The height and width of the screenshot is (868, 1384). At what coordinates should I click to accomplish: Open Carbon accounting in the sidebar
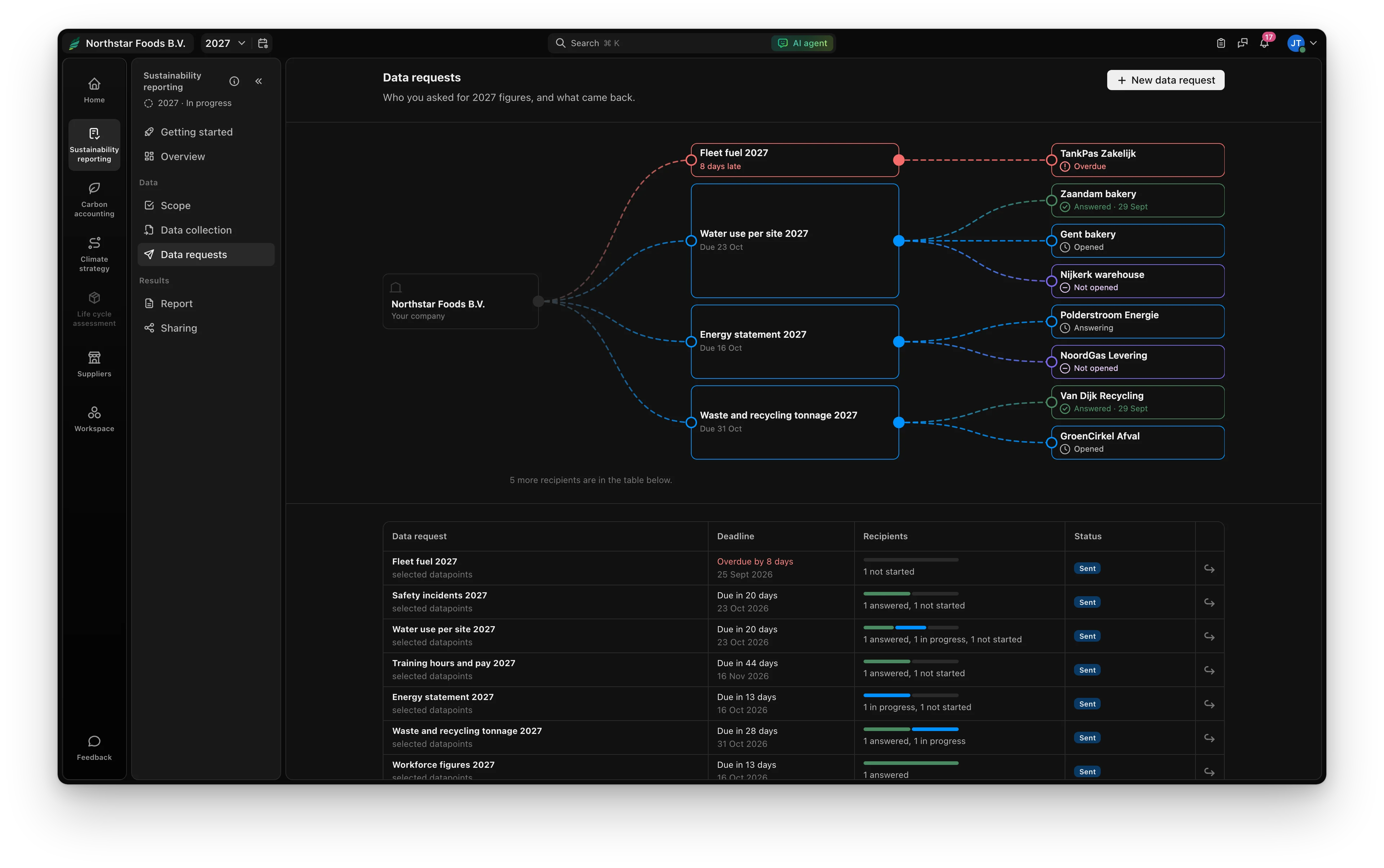point(94,199)
